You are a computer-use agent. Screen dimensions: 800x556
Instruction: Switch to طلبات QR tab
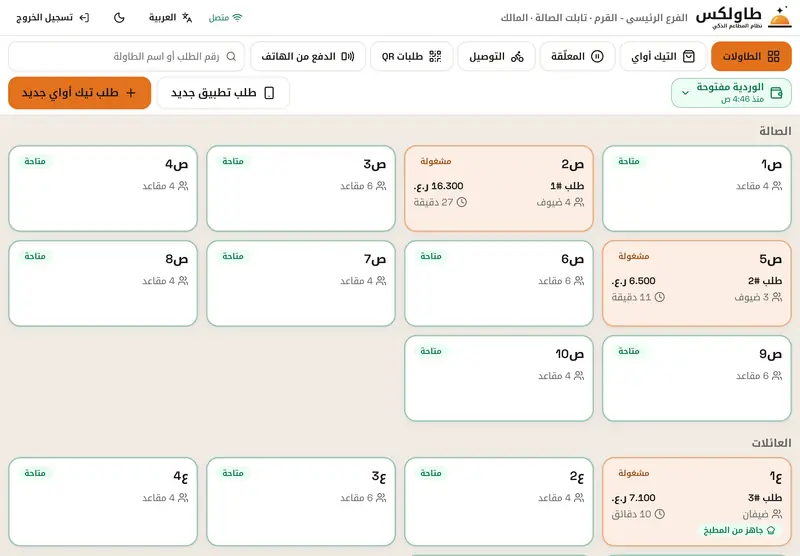pos(411,56)
